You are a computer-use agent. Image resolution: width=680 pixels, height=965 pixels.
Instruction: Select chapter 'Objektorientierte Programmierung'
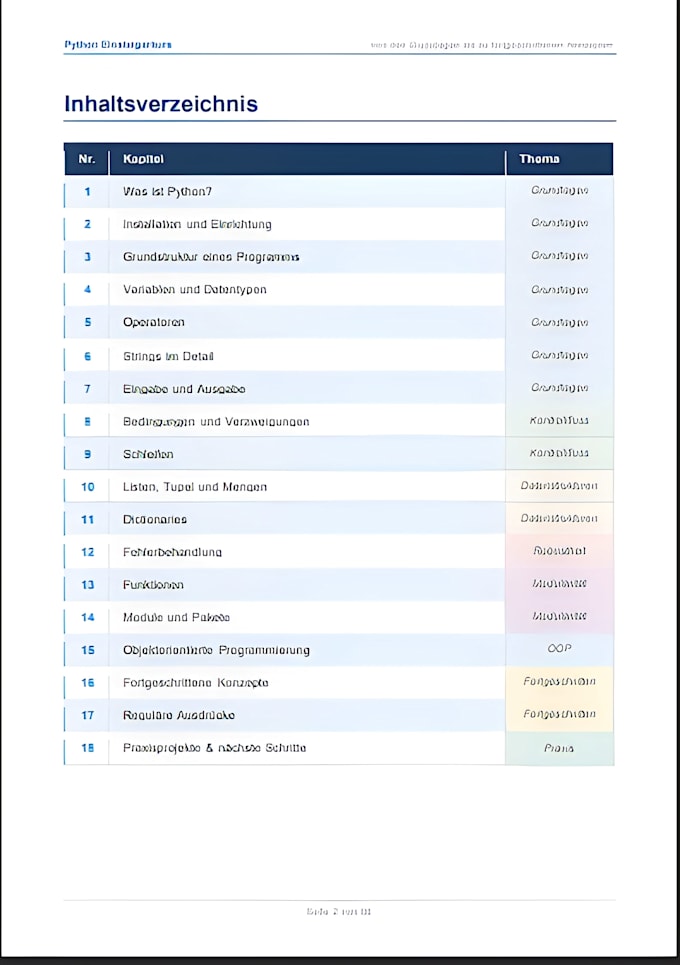tap(216, 650)
